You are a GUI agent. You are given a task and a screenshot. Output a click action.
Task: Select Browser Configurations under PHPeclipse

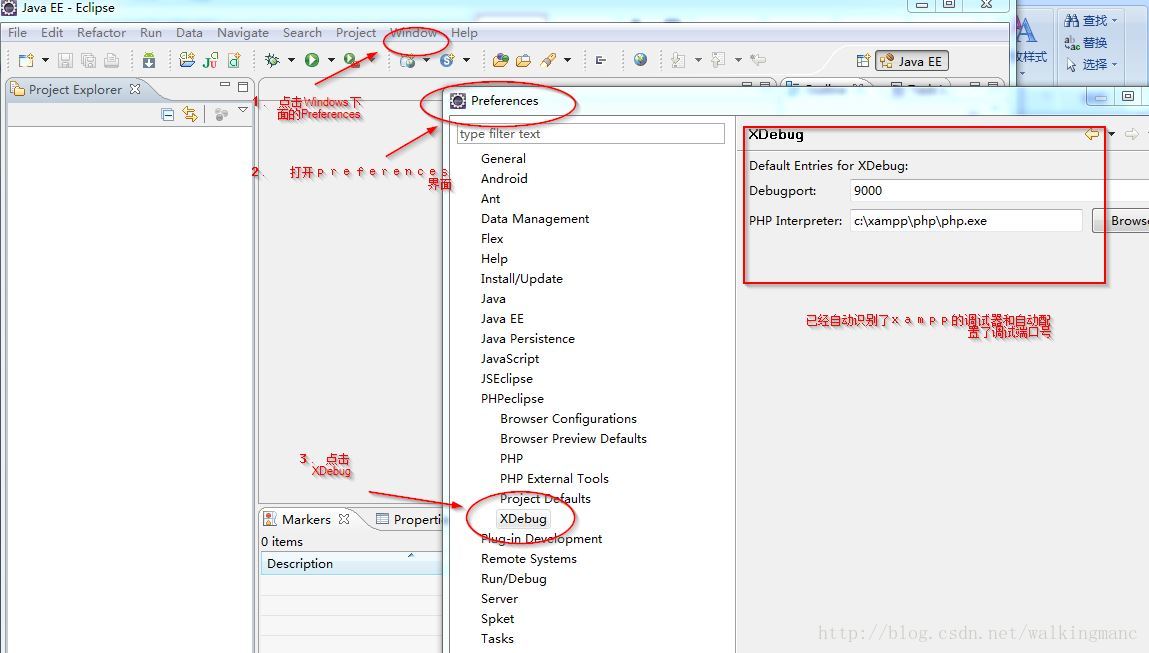coord(569,419)
